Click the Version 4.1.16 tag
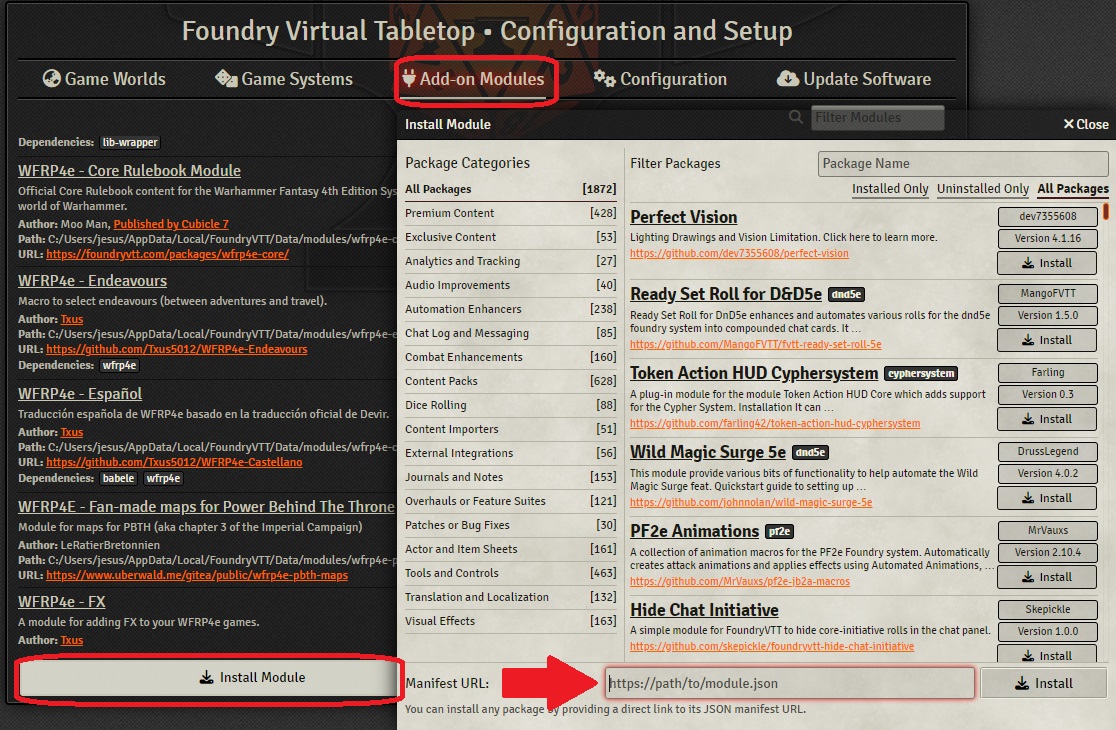 [x=1047, y=238]
